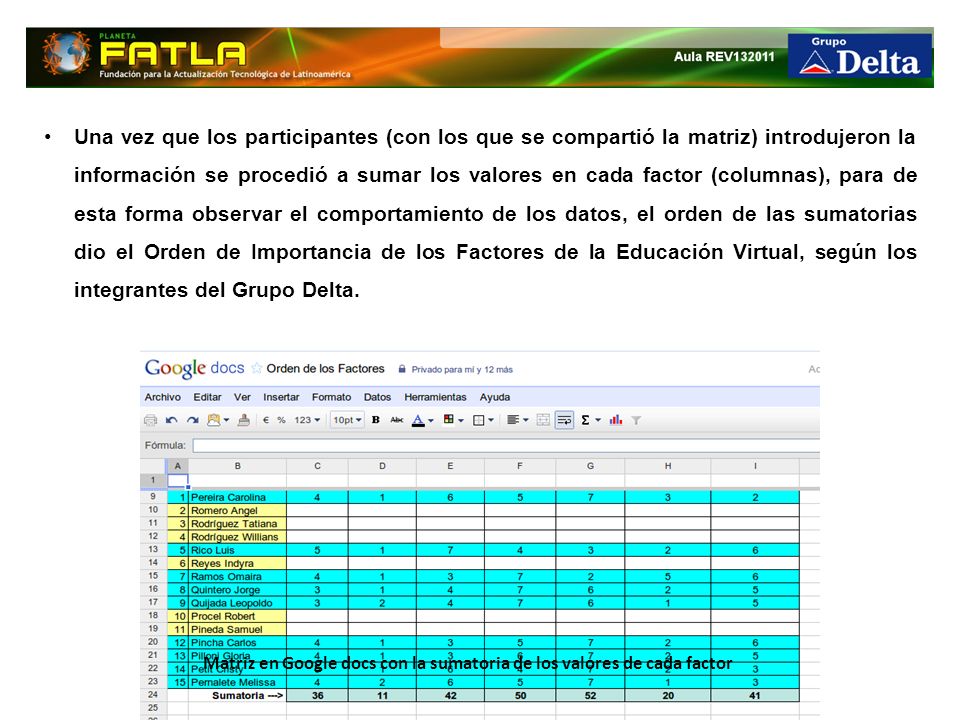The image size is (960, 720).
Task: Apply the euro currency format
Action: pyautogui.click(x=266, y=420)
